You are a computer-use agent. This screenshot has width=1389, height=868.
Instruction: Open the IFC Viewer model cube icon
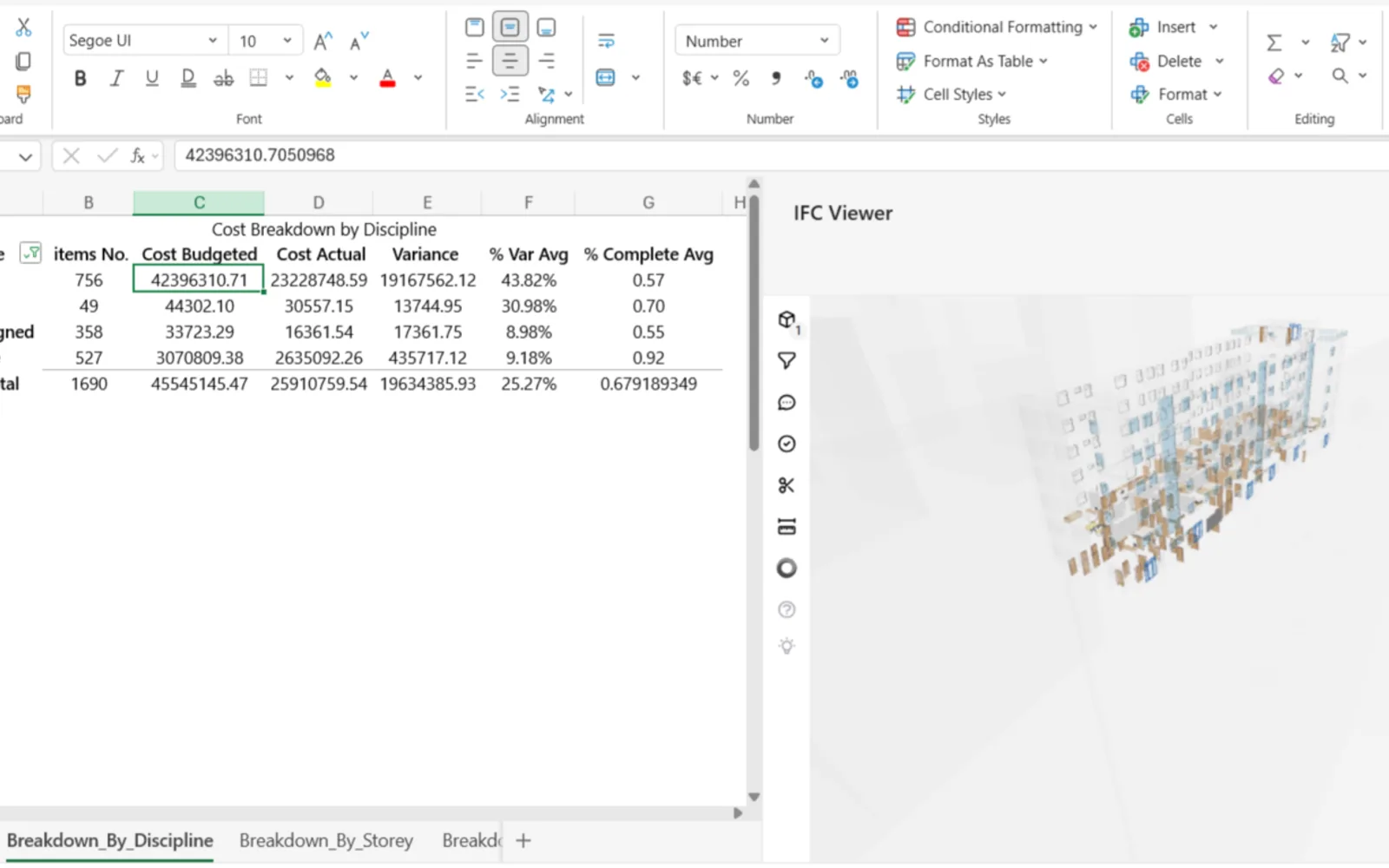[x=787, y=320]
